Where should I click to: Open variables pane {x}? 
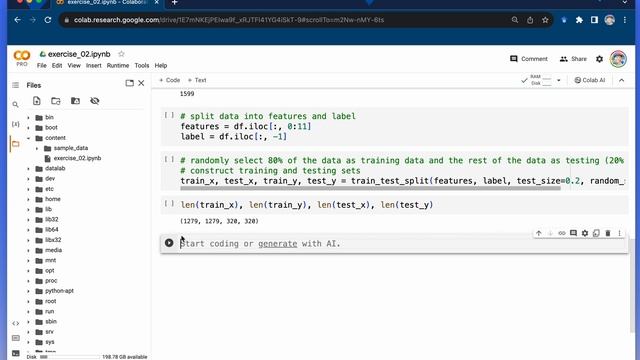coord(16,124)
